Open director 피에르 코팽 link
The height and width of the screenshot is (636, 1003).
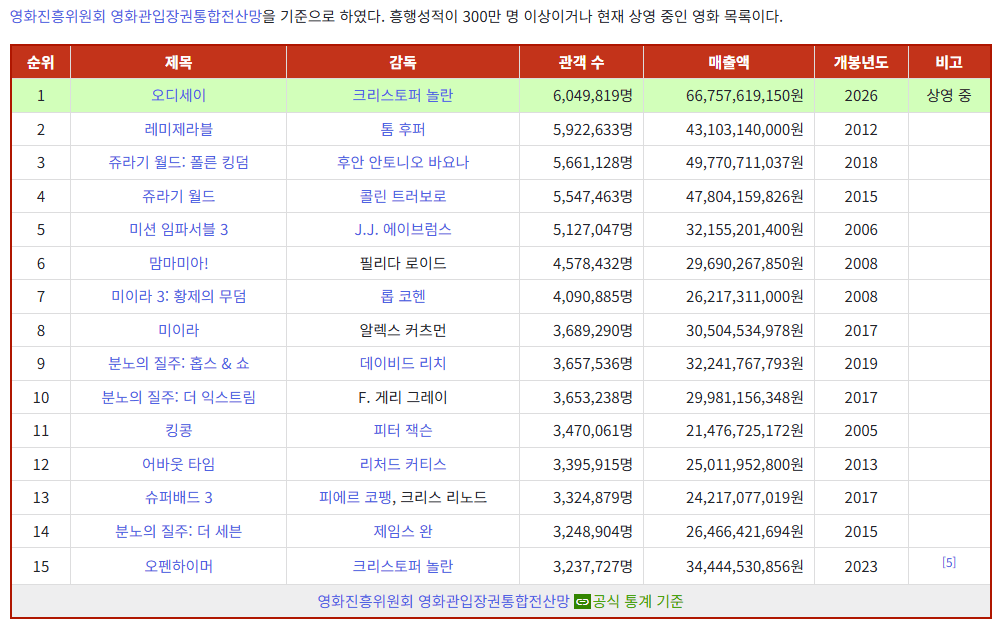tap(355, 498)
